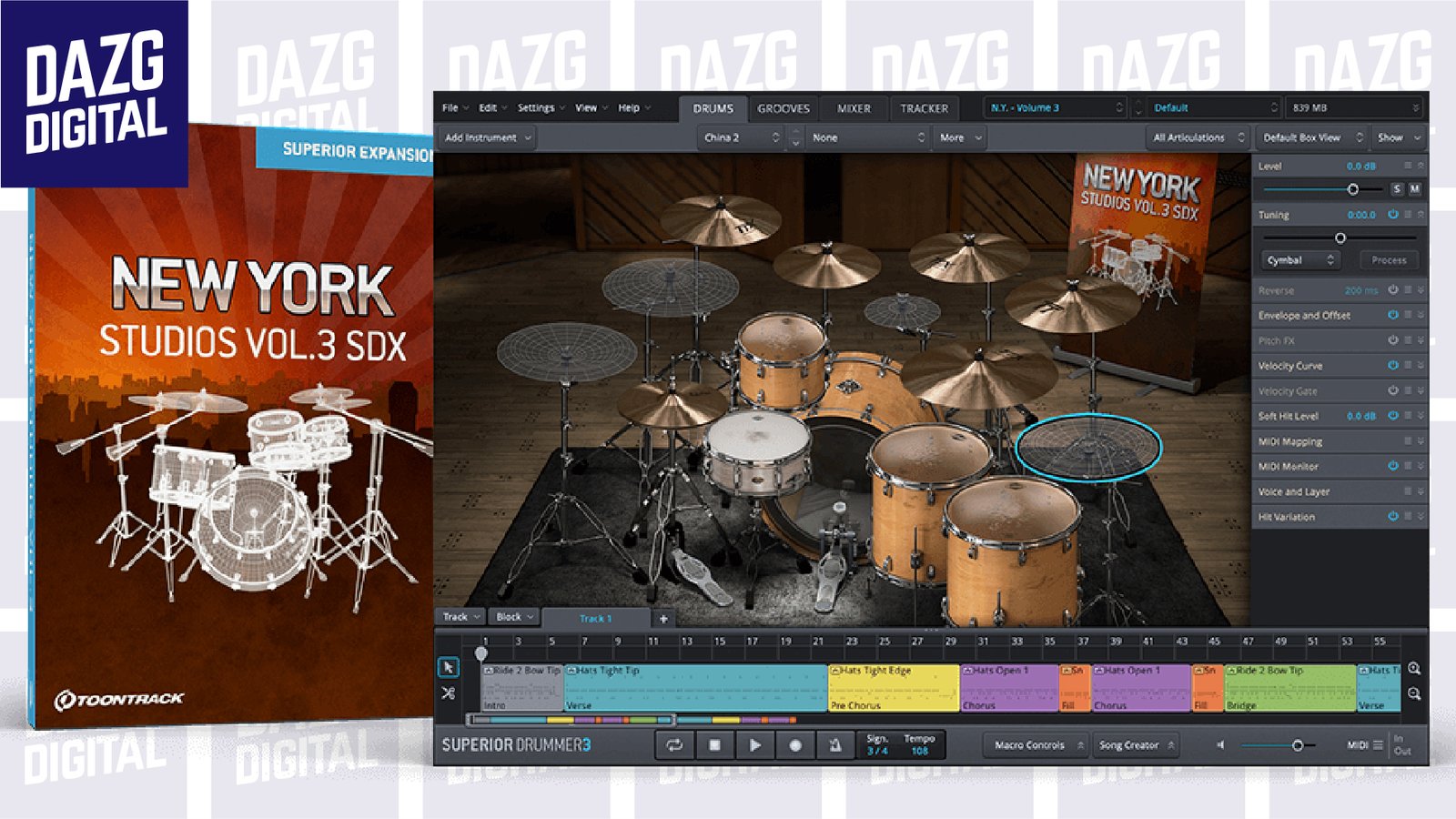This screenshot has width=1456, height=819.
Task: Open the Track menu button
Action: click(x=461, y=617)
